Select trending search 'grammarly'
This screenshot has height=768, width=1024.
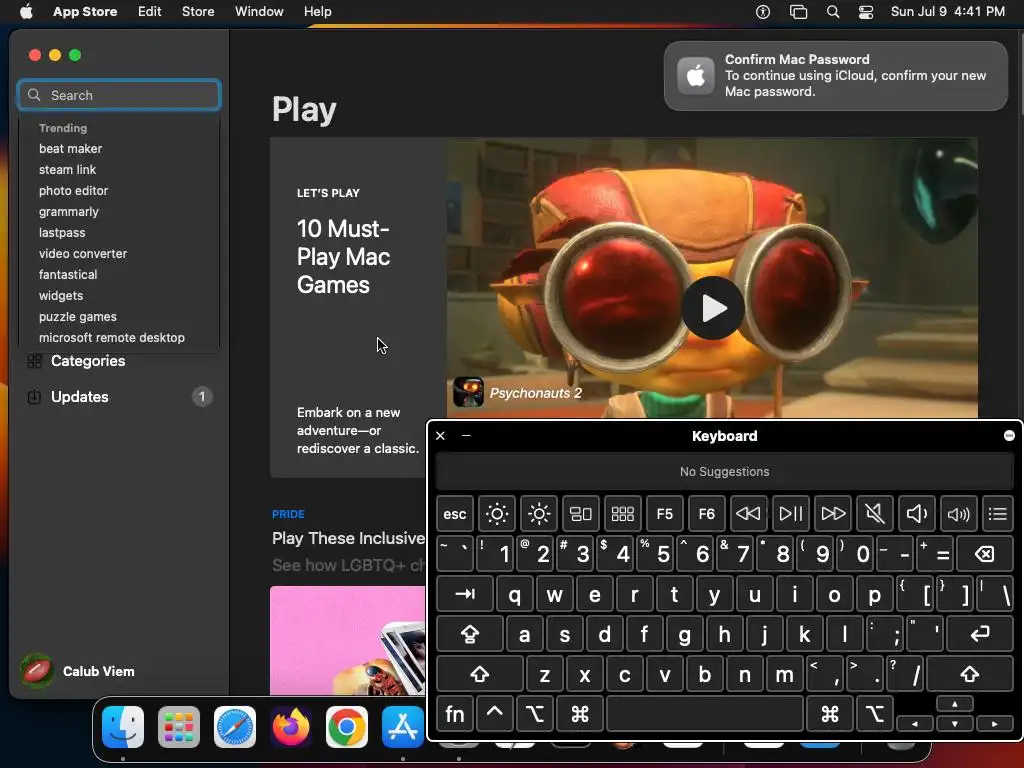point(69,212)
